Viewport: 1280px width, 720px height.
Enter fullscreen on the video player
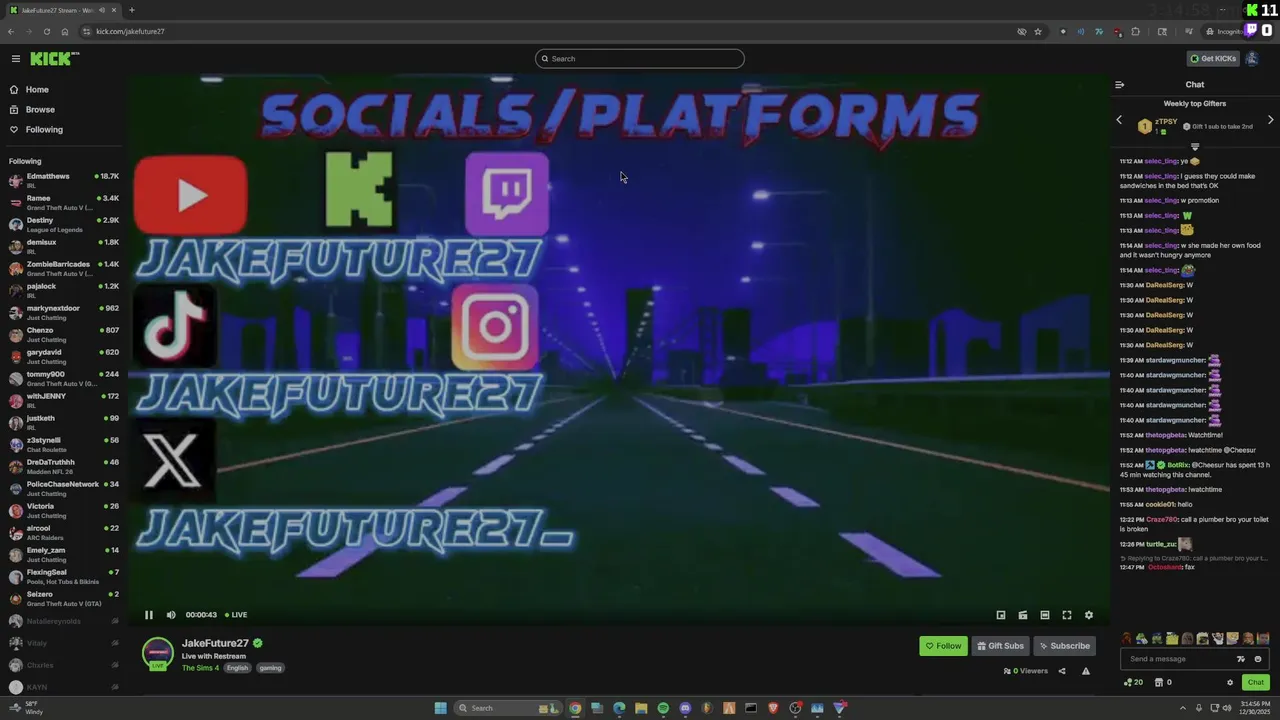point(1067,615)
